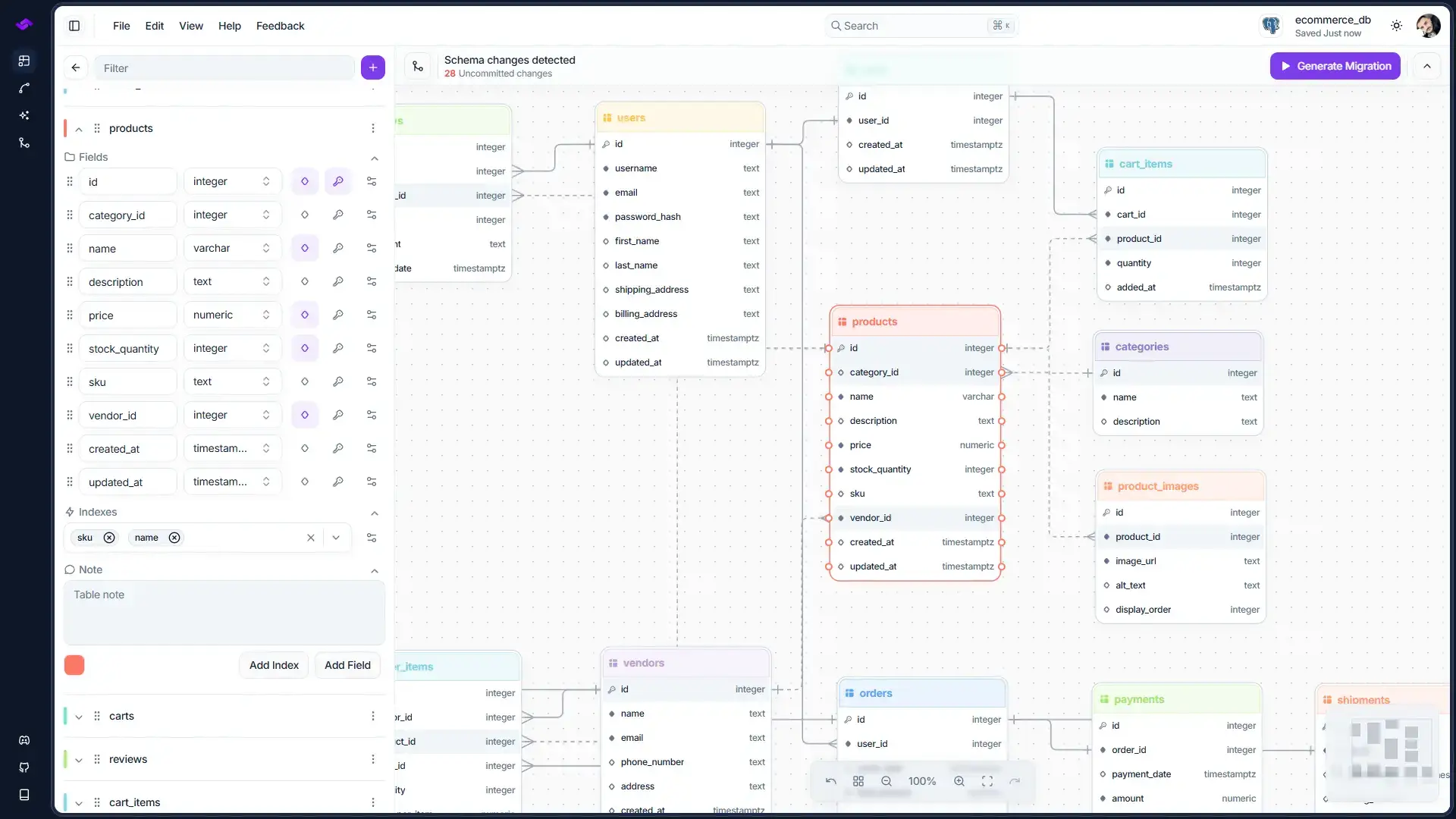Collapse the Indexes section
1456x819 pixels.
coord(375,513)
